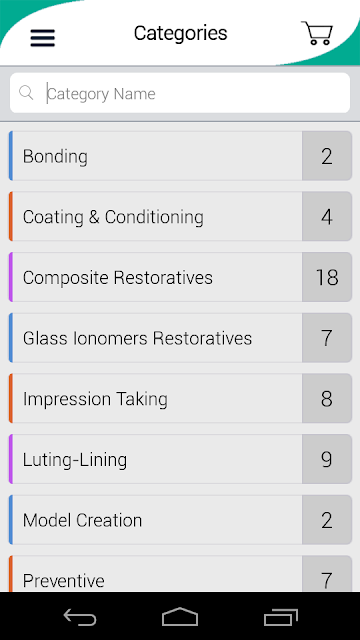This screenshot has height=640, width=360.
Task: Tap the count badge showing 9
Action: [x=327, y=459]
